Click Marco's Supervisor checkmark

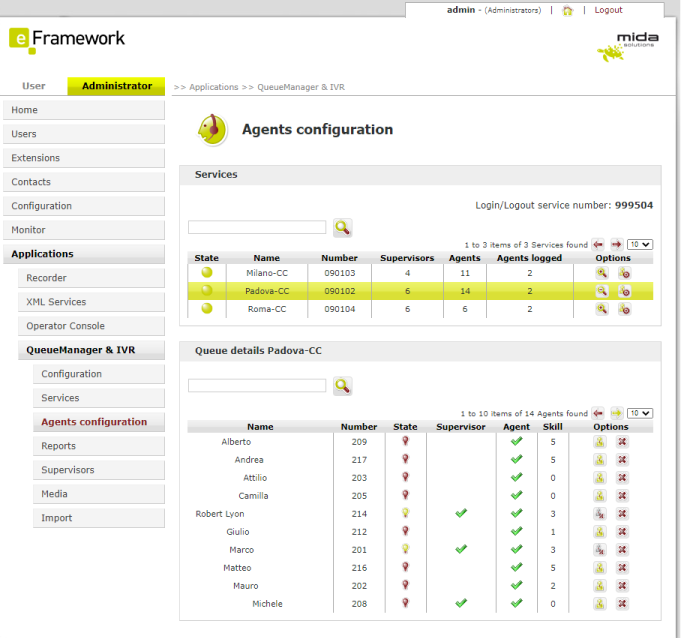click(x=461, y=549)
